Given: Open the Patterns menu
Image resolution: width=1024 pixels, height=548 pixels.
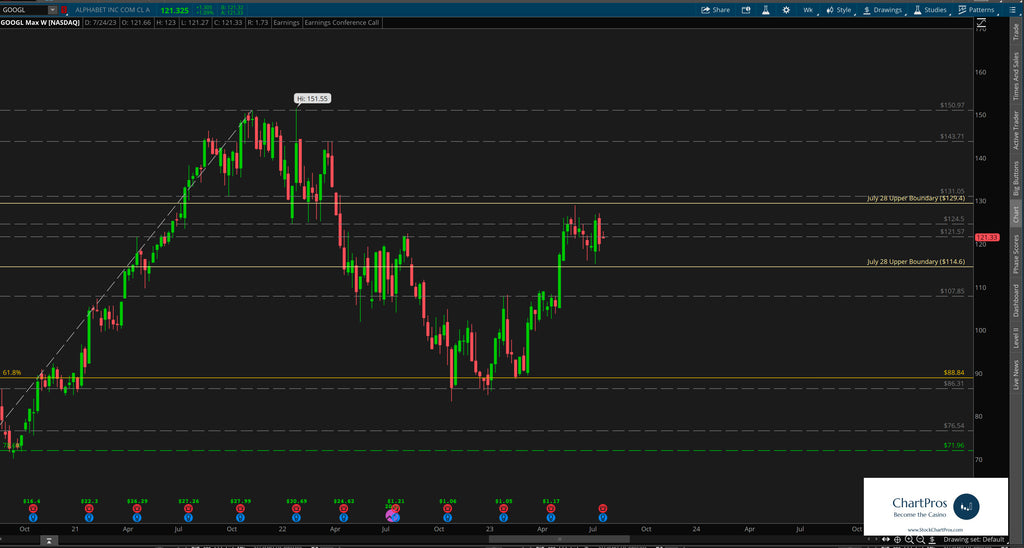Looking at the screenshot, I should 975,10.
